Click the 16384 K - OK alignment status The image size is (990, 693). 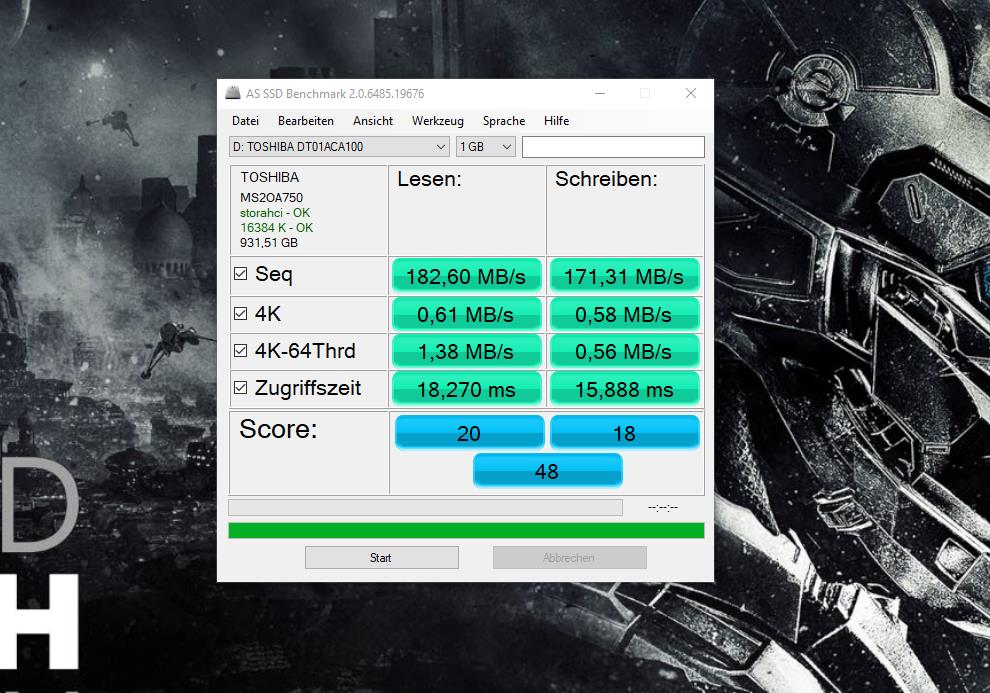(x=277, y=228)
